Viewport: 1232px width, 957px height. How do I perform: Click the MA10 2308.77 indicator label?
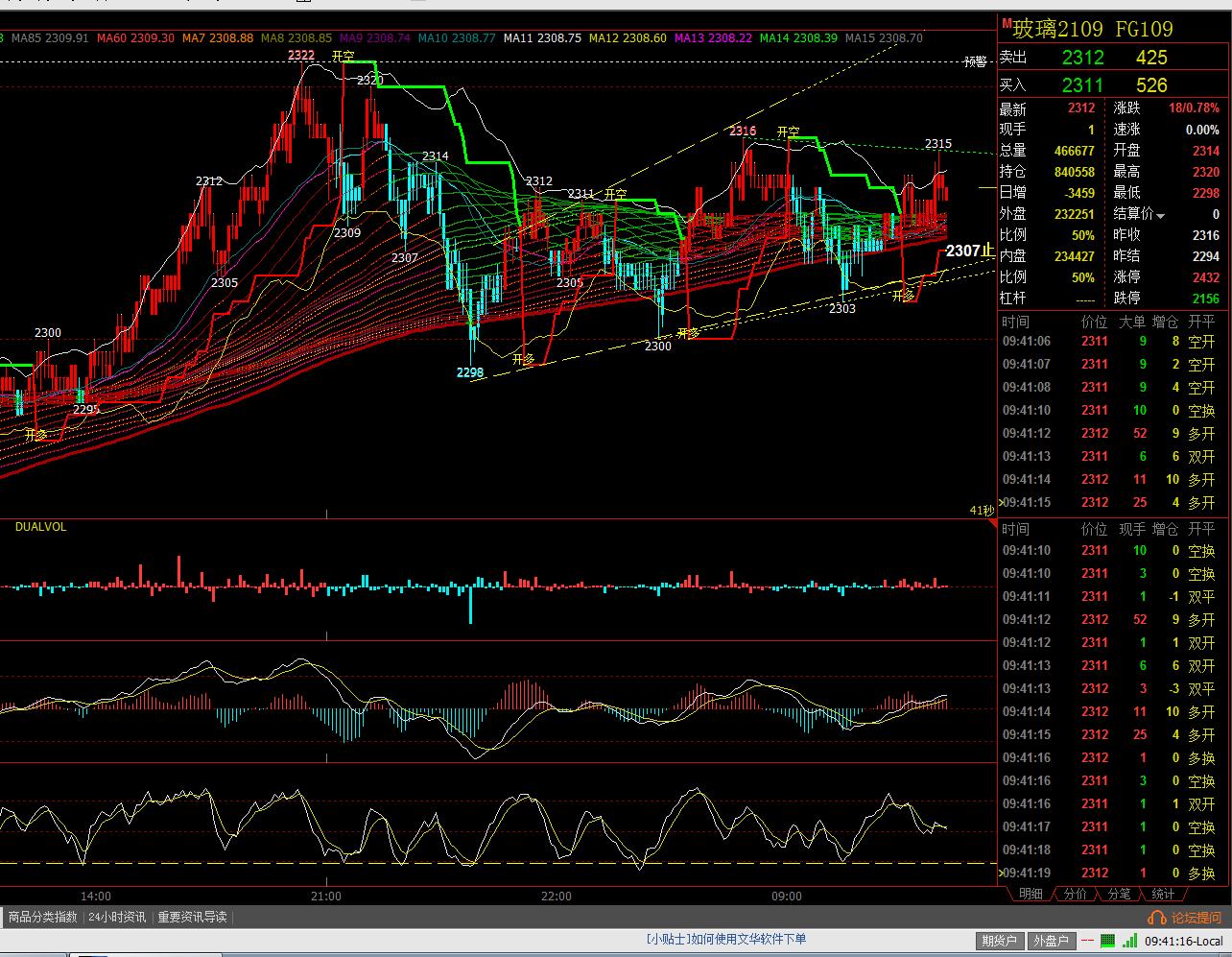point(457,38)
